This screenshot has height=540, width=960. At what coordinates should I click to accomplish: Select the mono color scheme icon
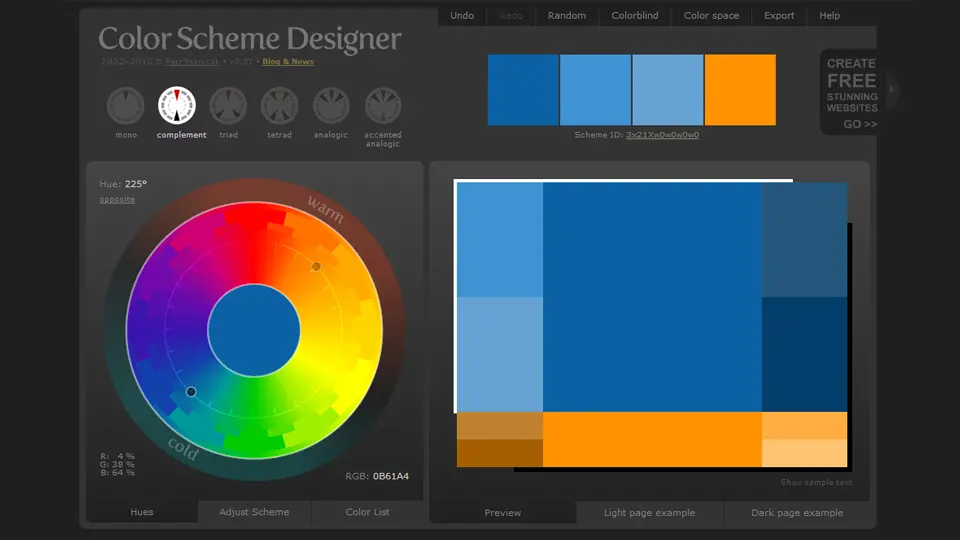(126, 105)
